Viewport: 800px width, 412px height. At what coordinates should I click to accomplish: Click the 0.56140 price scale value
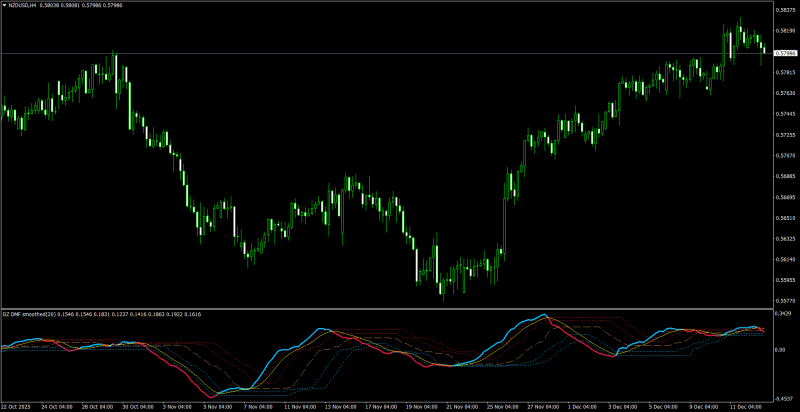tap(785, 260)
